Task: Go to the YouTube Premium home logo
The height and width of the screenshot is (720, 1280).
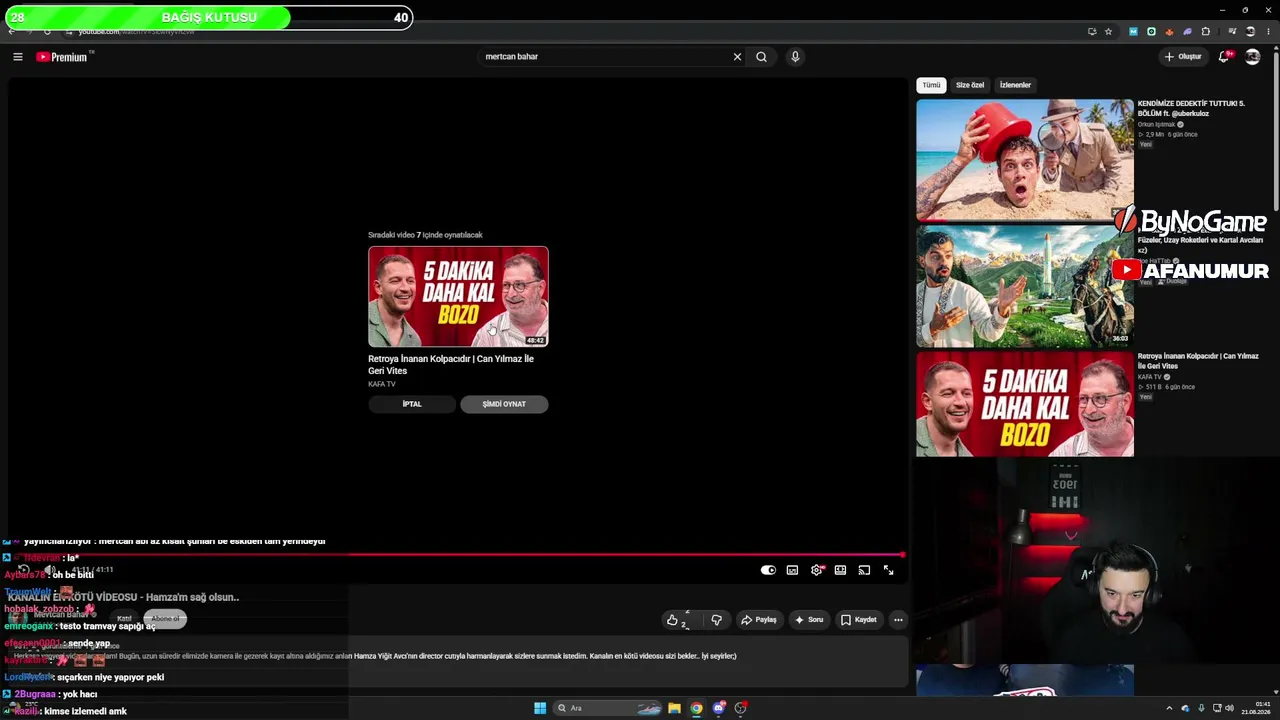Action: pyautogui.click(x=64, y=57)
